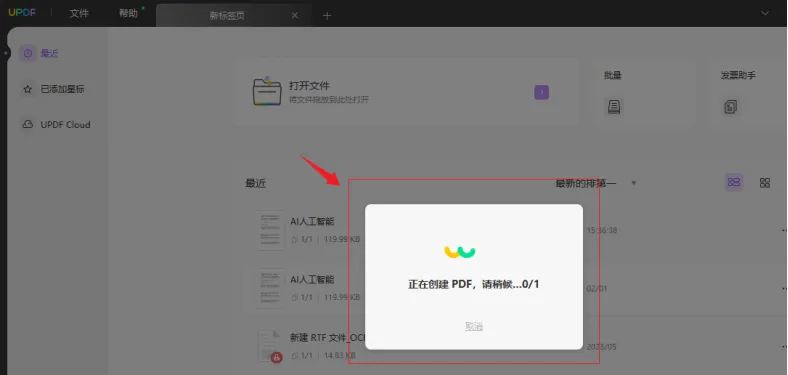
Task: Click the clock icon beside 最近
Action: click(x=28, y=53)
